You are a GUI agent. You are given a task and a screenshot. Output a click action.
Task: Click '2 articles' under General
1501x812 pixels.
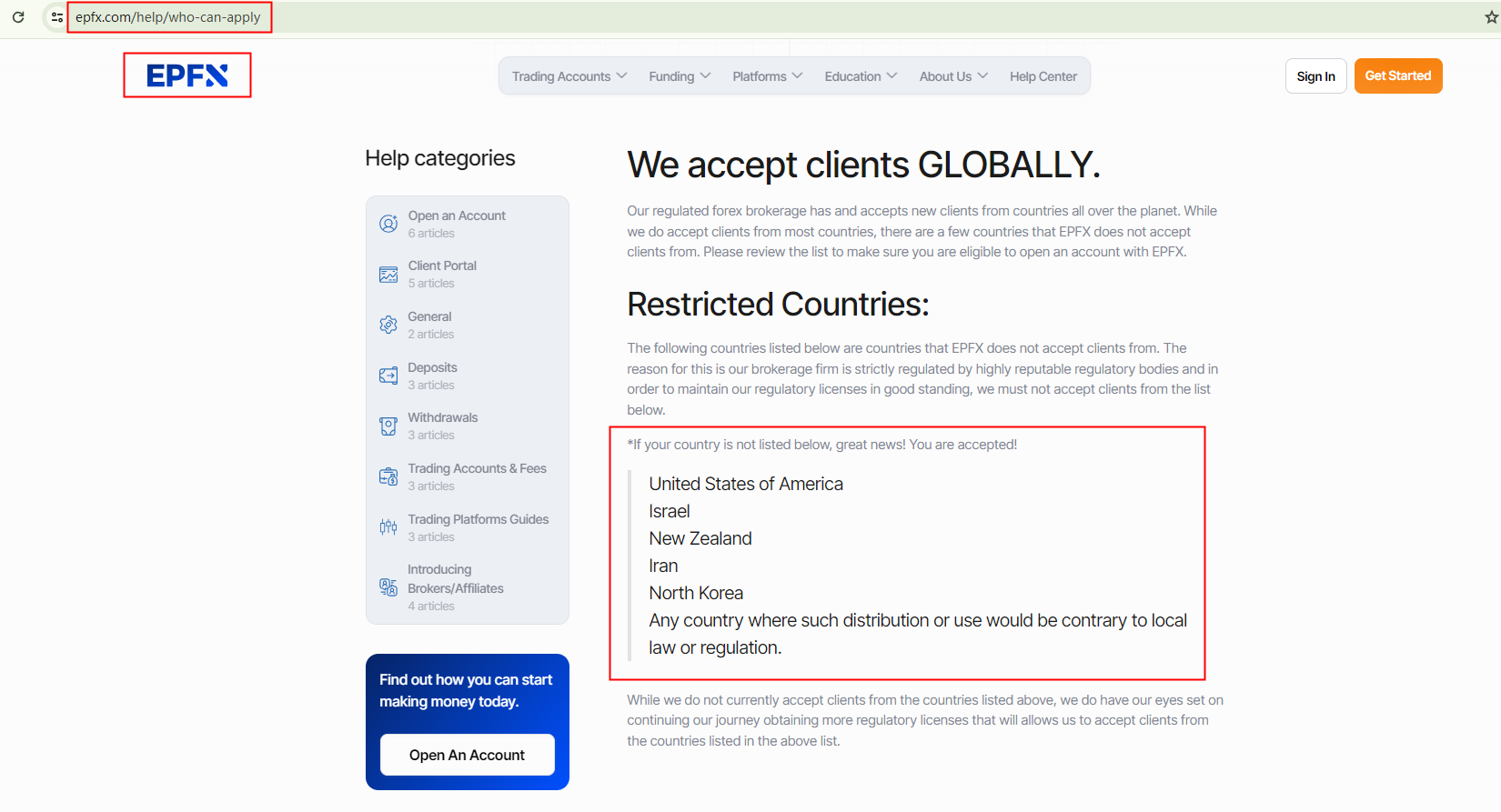pyautogui.click(x=431, y=335)
